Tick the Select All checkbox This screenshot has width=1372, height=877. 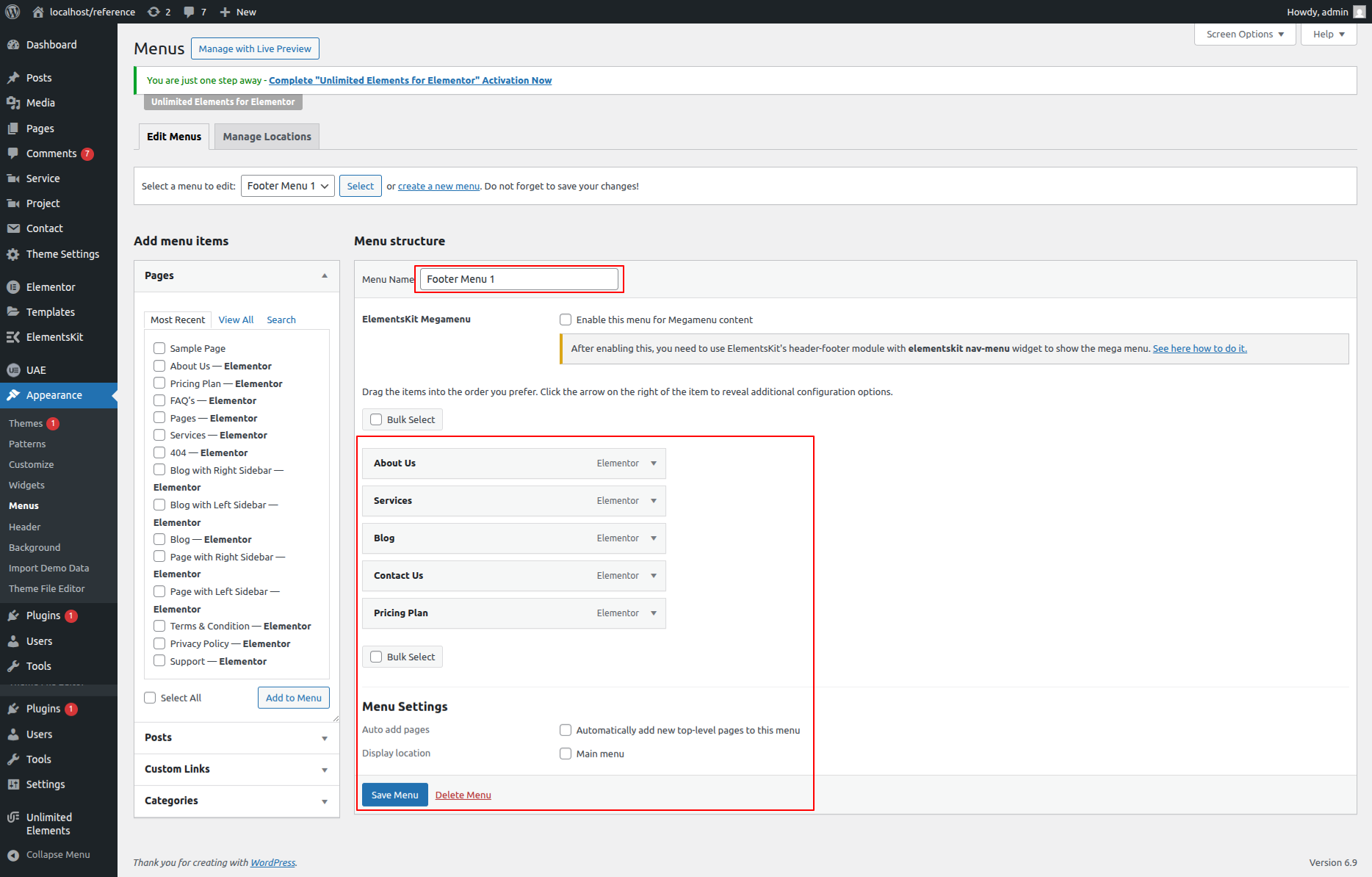[x=150, y=698]
